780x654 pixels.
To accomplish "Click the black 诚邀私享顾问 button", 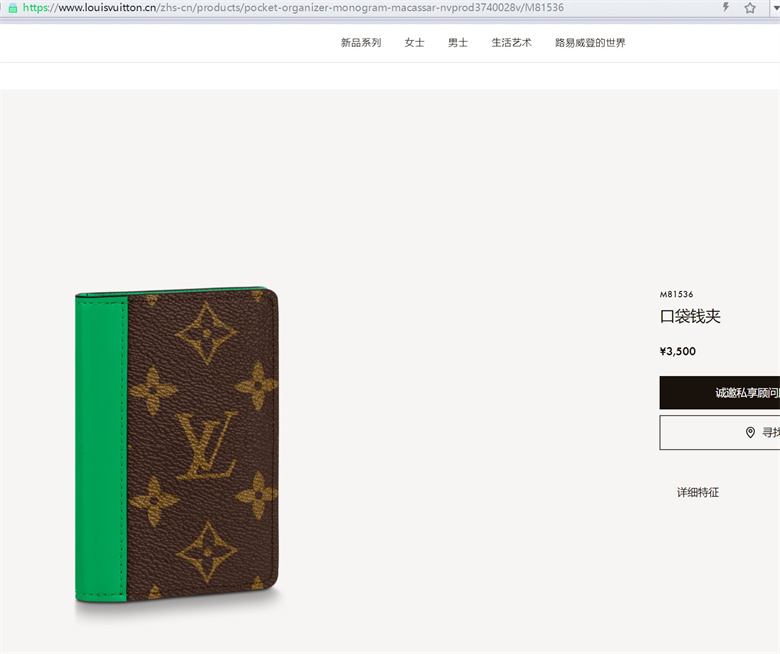I will (x=719, y=392).
